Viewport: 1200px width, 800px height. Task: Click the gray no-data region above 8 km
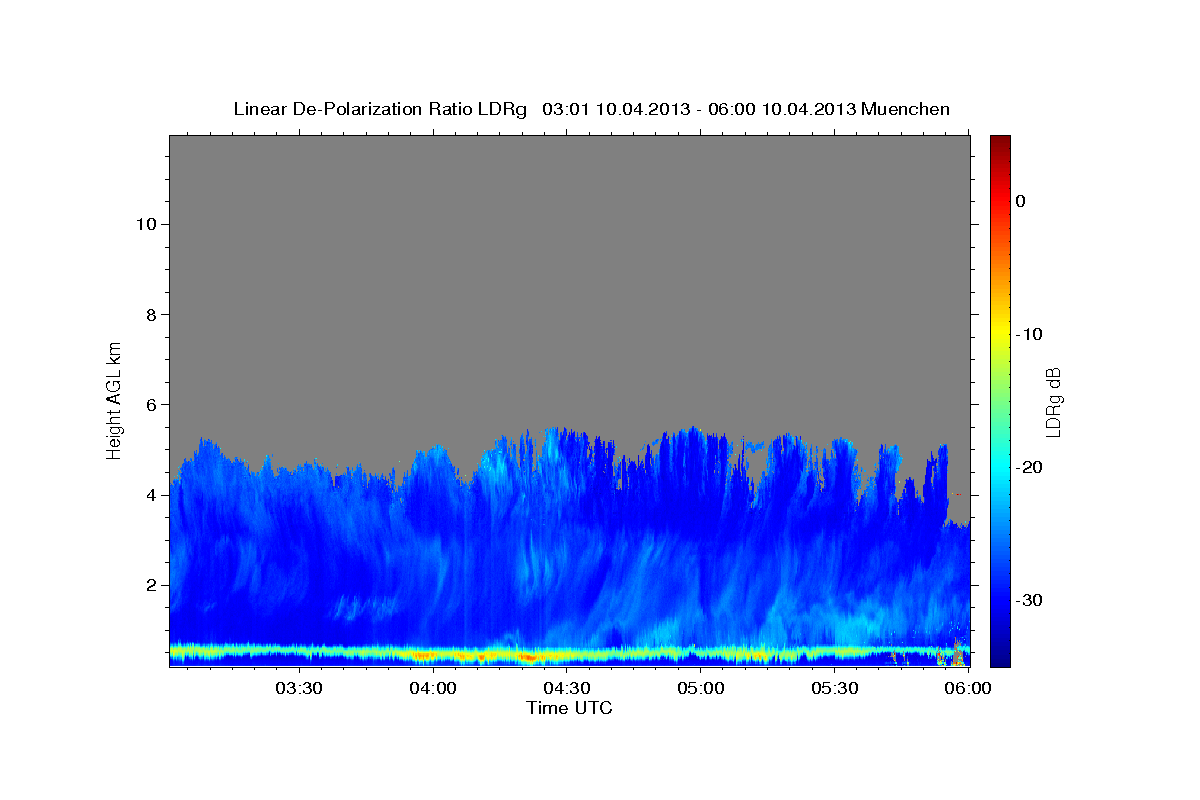[x=569, y=225]
